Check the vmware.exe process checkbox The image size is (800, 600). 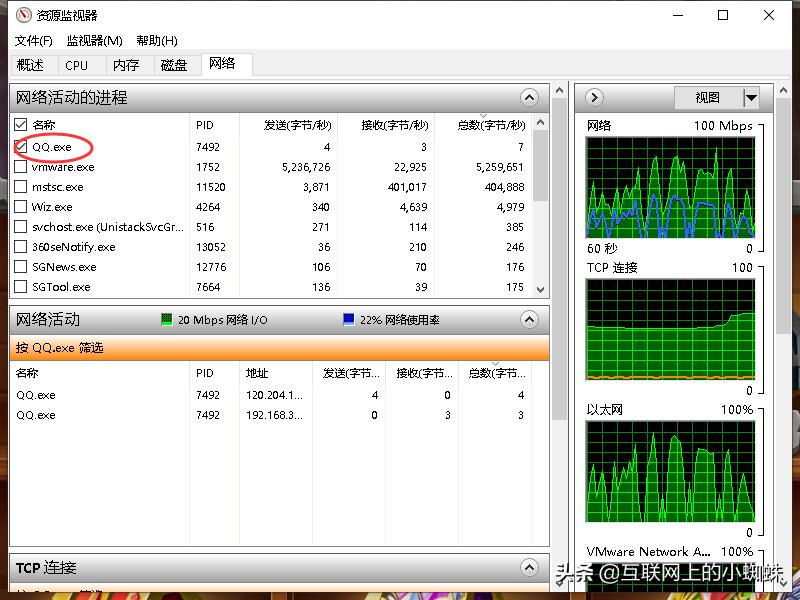pos(21,167)
